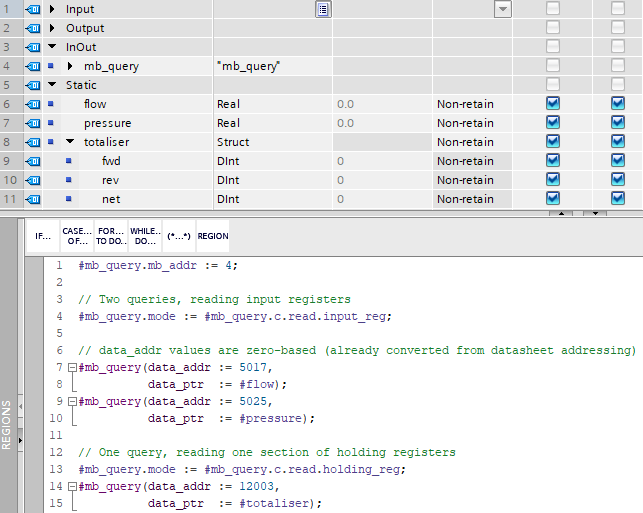
Task: Expand the mb_query parameter
Action: (70, 66)
